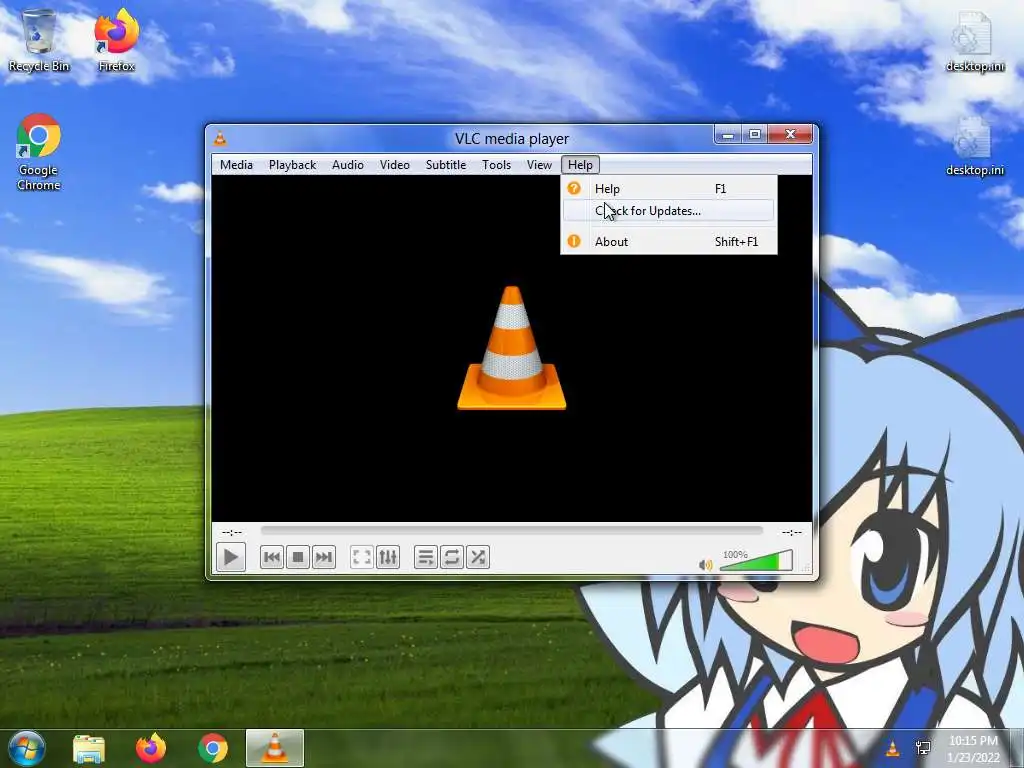Mute audio via speaker icon
Image resolution: width=1024 pixels, height=768 pixels.
pyautogui.click(x=705, y=564)
